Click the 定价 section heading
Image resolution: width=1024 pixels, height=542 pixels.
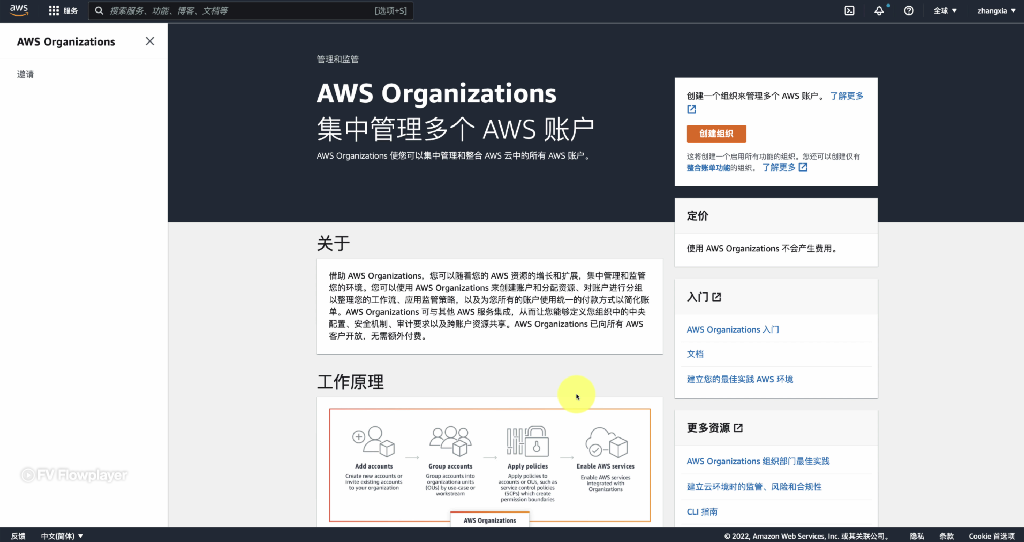pos(697,215)
